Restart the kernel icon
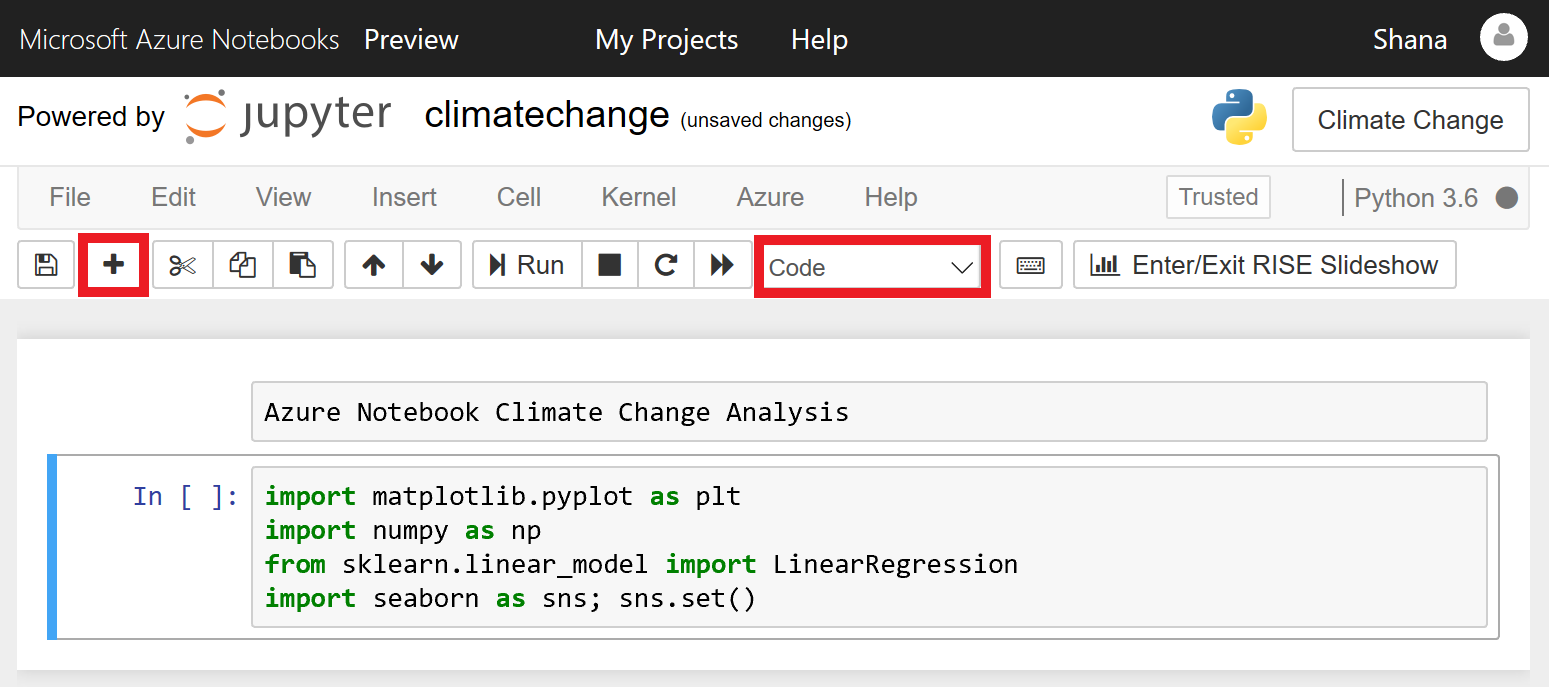 click(x=666, y=265)
